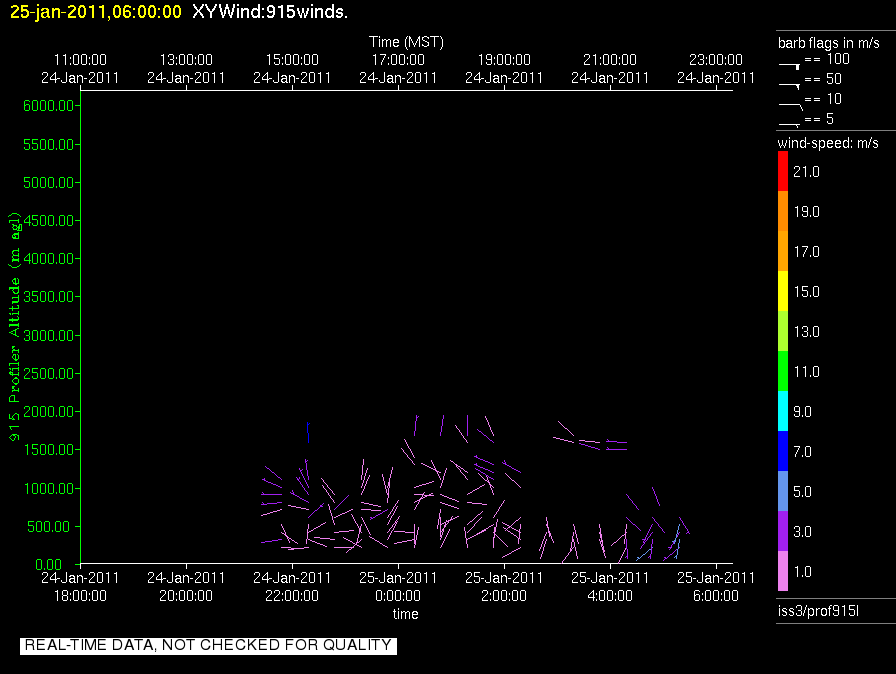The width and height of the screenshot is (896, 674).
Task: Click the 1000.00 altitude label
Action: point(49,488)
